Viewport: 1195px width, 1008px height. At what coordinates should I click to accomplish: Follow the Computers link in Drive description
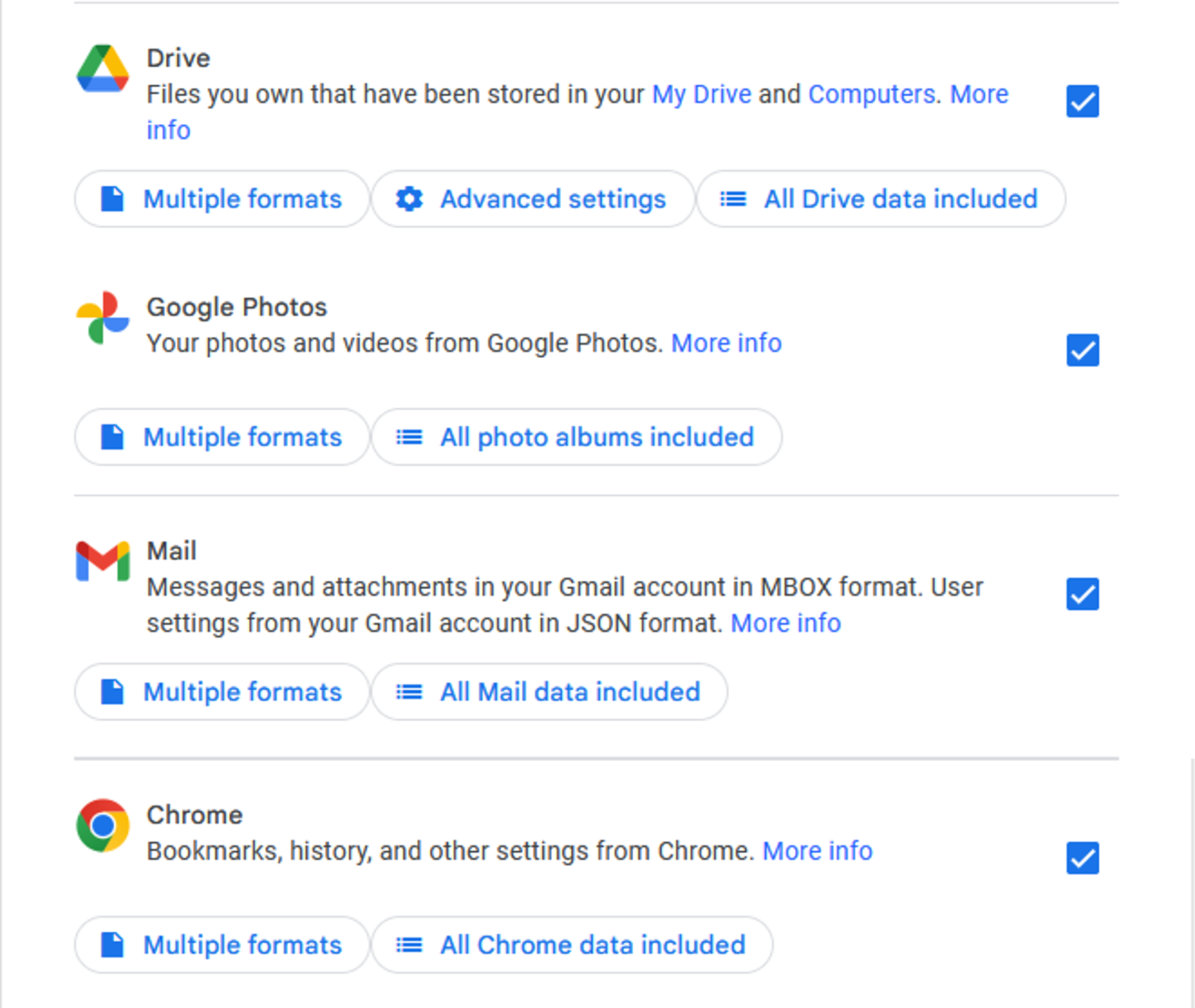tap(872, 94)
